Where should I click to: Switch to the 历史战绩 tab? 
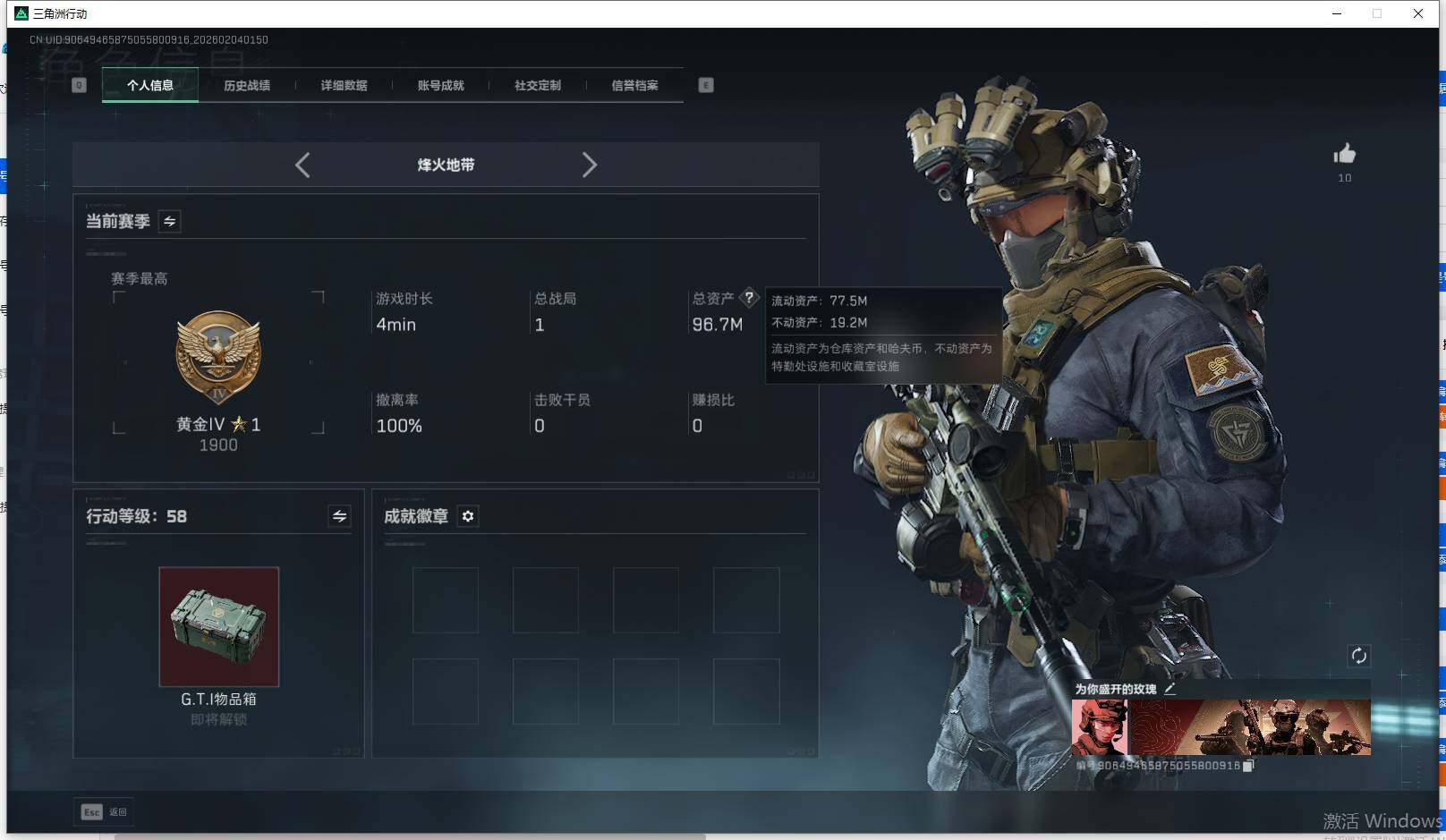[247, 85]
